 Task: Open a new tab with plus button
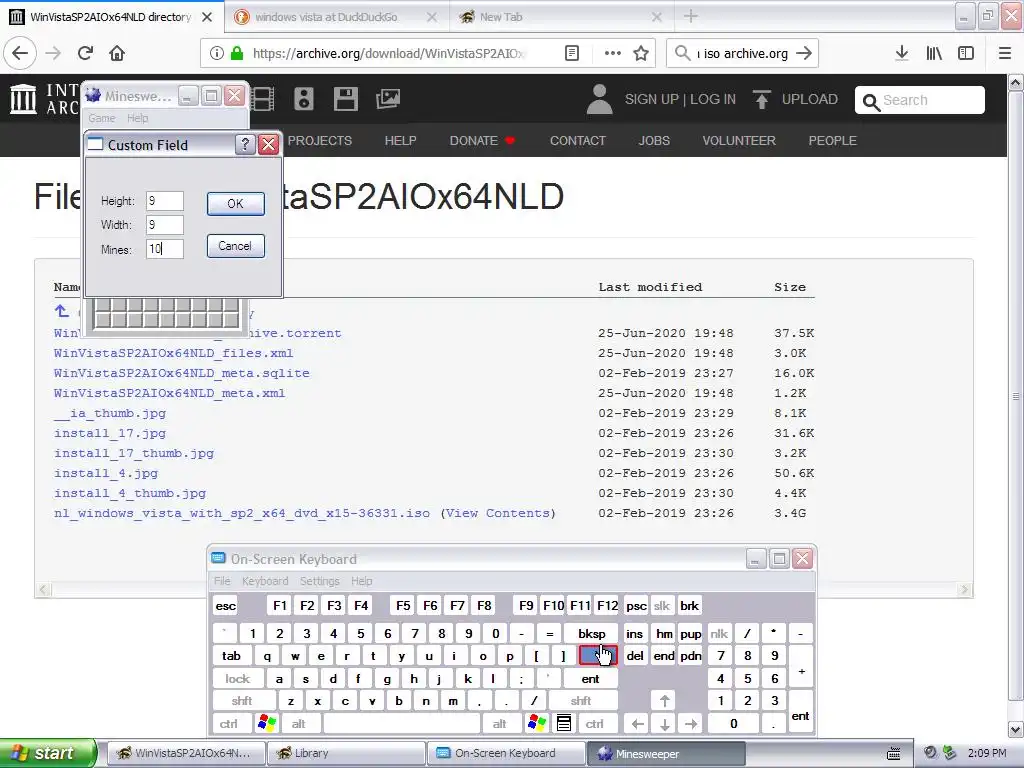click(x=691, y=17)
